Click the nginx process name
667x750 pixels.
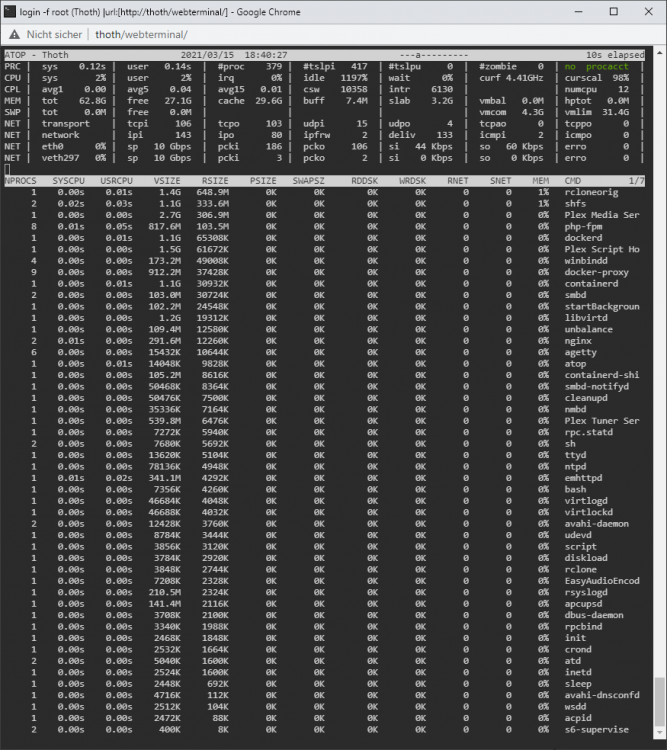point(578,341)
